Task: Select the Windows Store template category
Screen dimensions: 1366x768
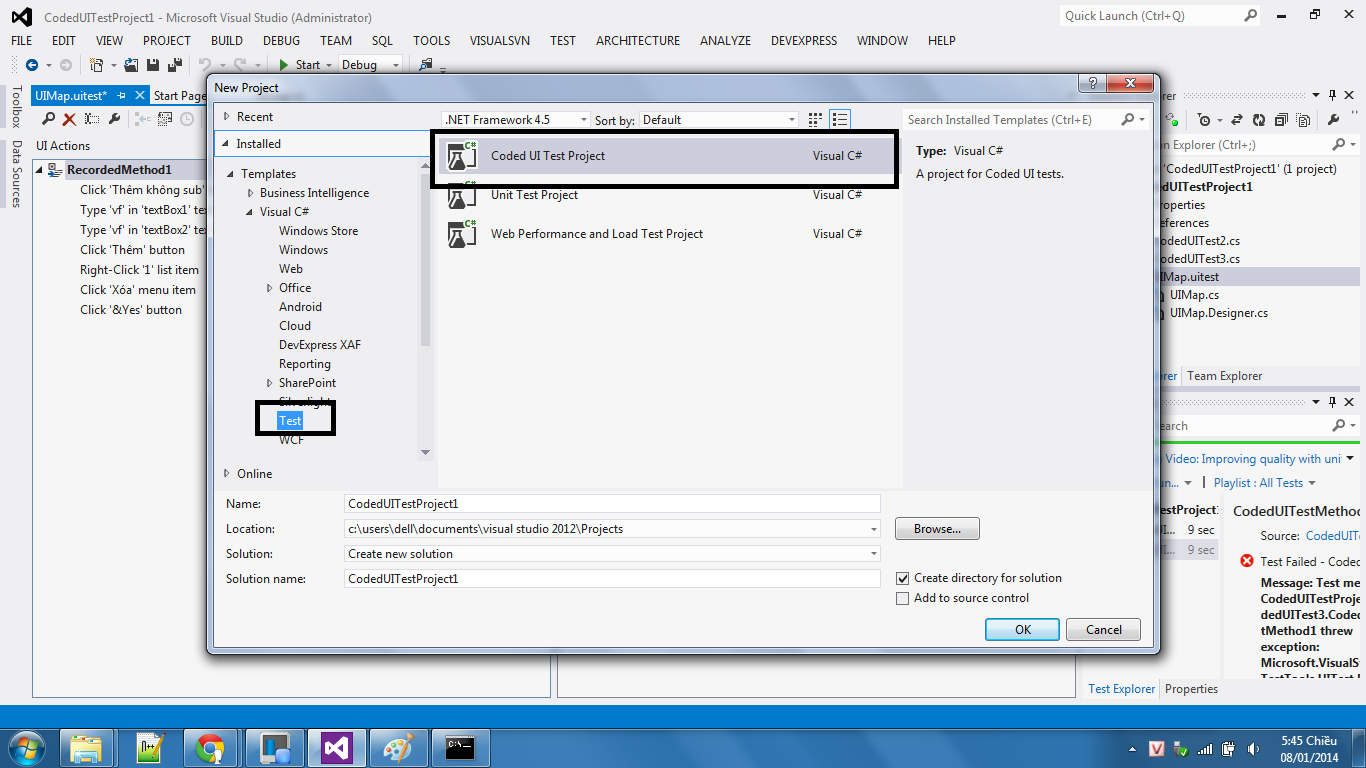Action: (318, 231)
